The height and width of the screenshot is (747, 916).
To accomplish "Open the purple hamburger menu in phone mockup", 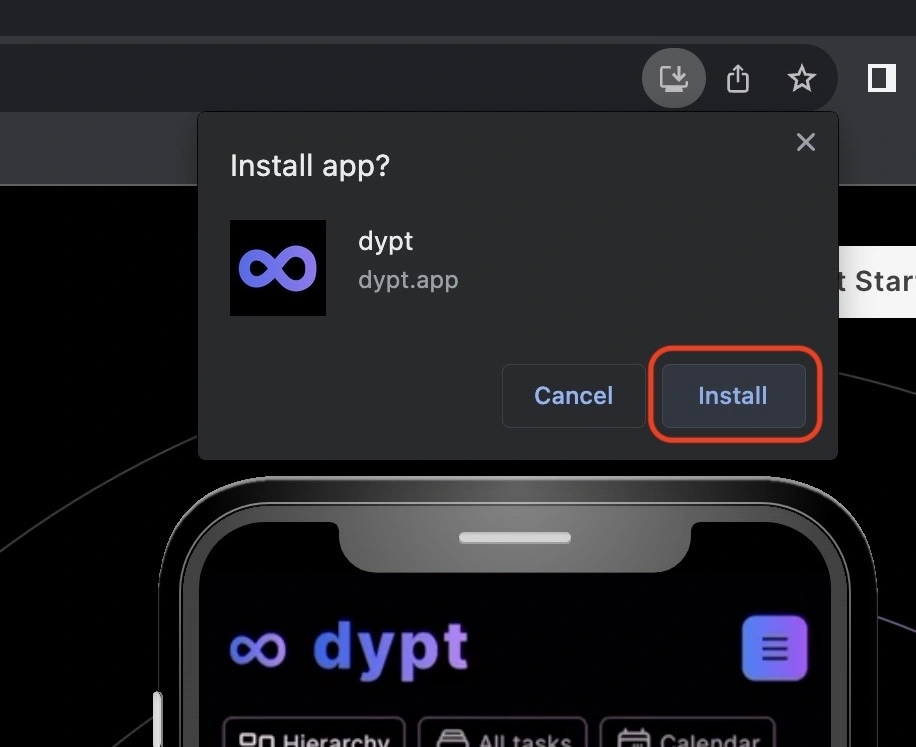I will coord(774,648).
